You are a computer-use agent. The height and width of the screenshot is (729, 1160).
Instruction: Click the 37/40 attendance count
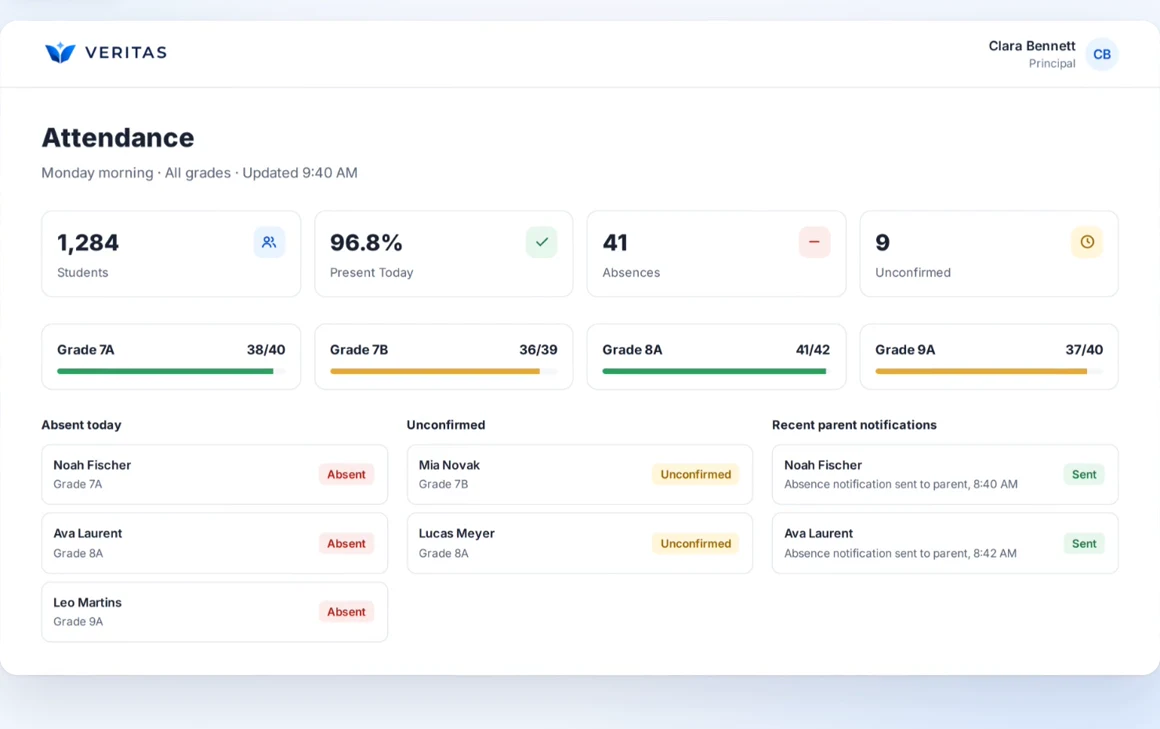coord(1084,349)
